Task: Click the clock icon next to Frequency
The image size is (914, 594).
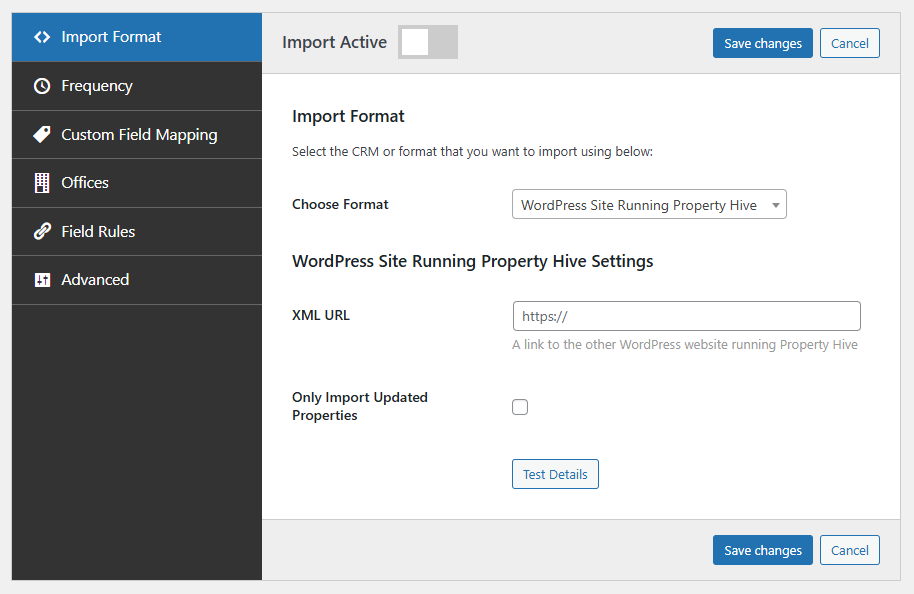Action: (42, 86)
